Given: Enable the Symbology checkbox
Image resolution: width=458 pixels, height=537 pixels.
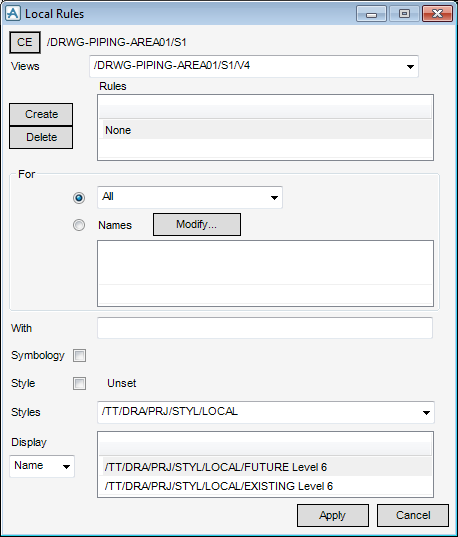Looking at the screenshot, I should (x=79, y=355).
